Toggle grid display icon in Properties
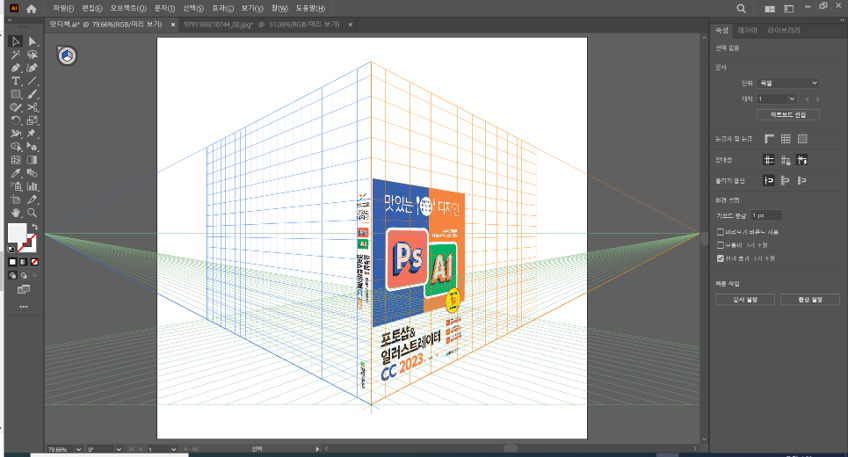This screenshot has height=457, width=848. point(785,139)
